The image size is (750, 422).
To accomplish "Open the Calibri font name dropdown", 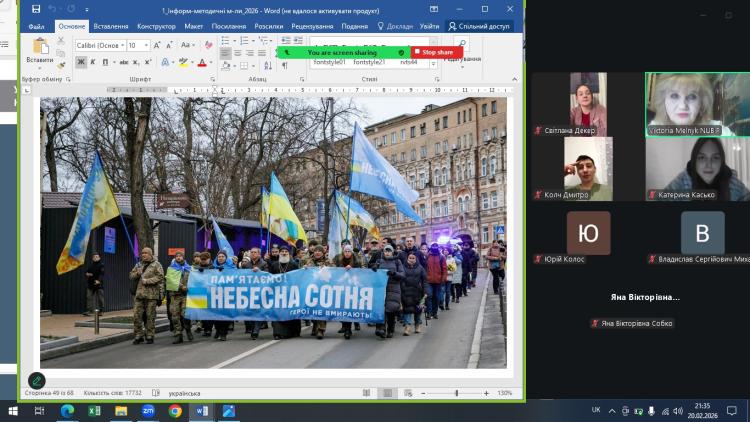I will click(x=122, y=45).
